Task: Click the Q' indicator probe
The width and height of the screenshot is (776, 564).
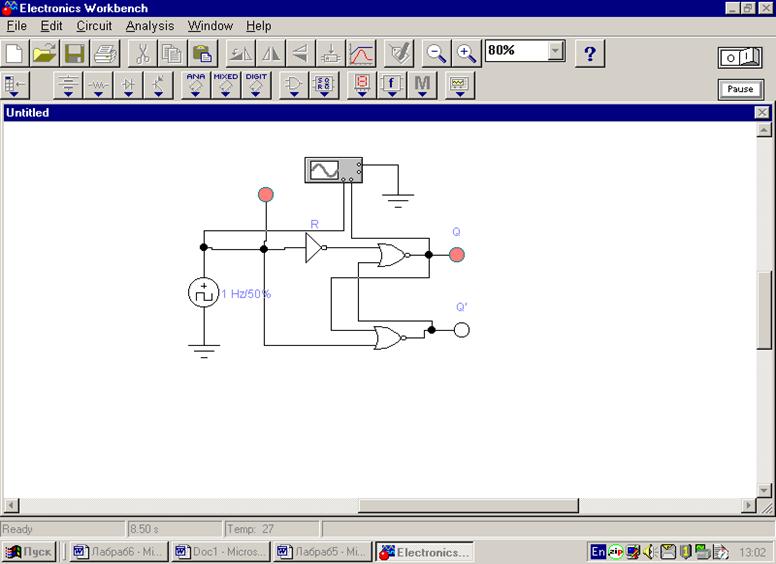Action: (x=461, y=330)
